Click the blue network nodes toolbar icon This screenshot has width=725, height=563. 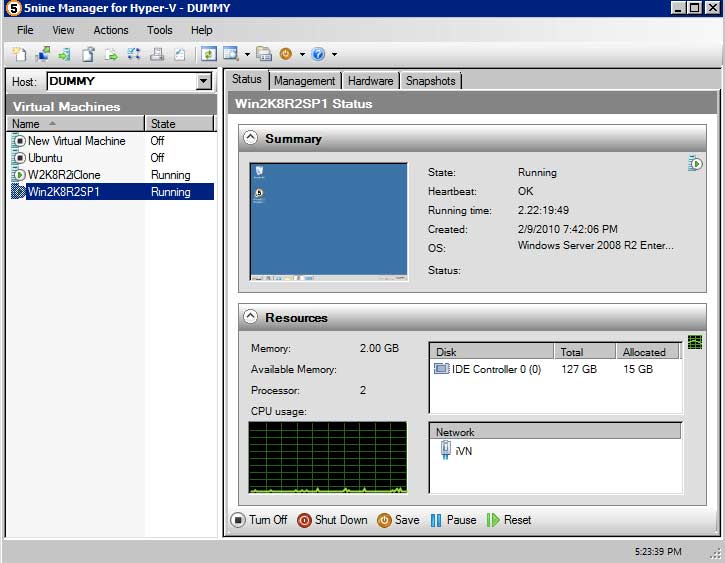134,54
